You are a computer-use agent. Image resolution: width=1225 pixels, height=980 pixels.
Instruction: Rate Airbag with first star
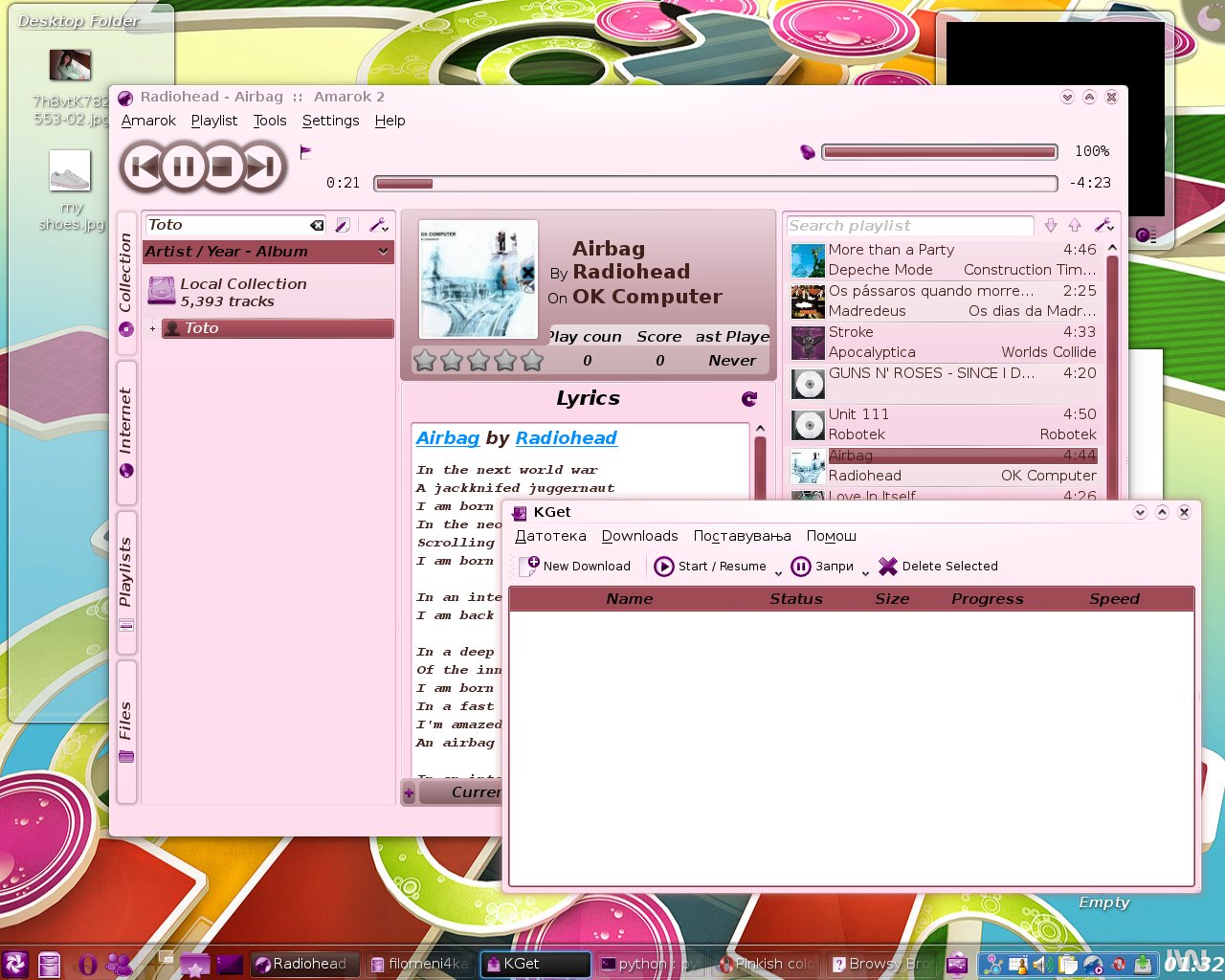click(x=425, y=361)
